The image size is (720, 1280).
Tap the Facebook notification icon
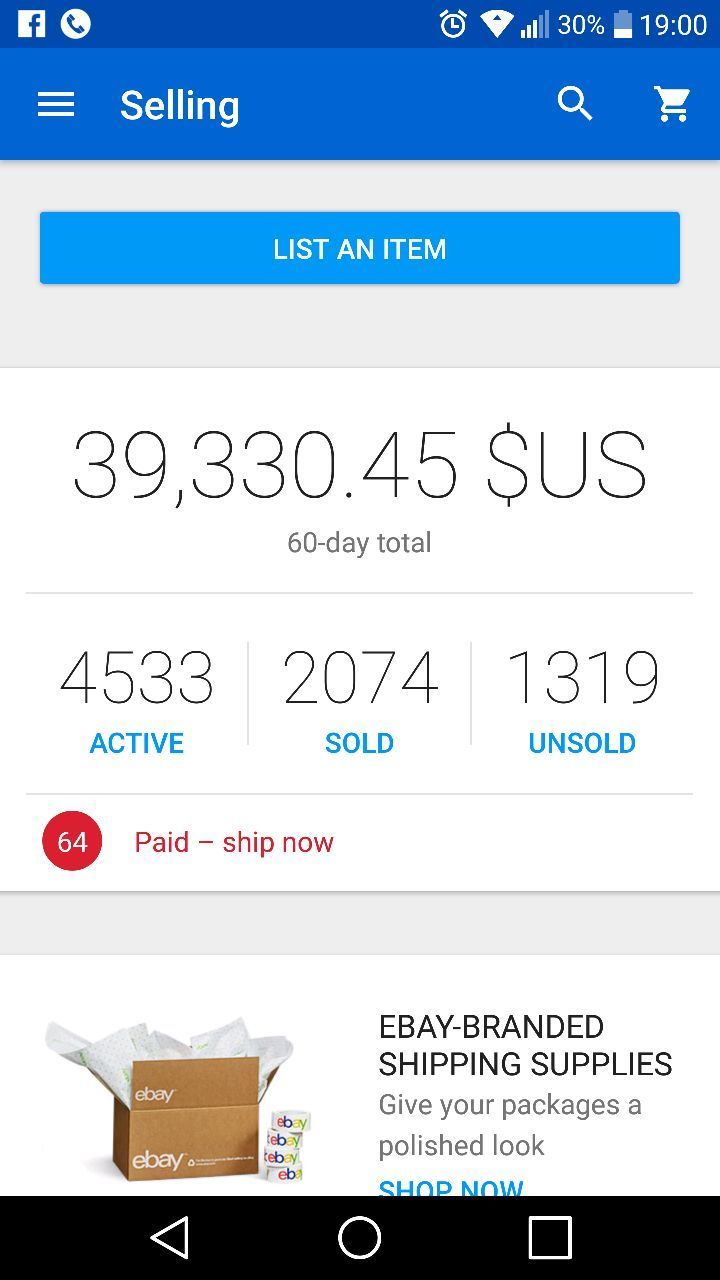point(31,23)
